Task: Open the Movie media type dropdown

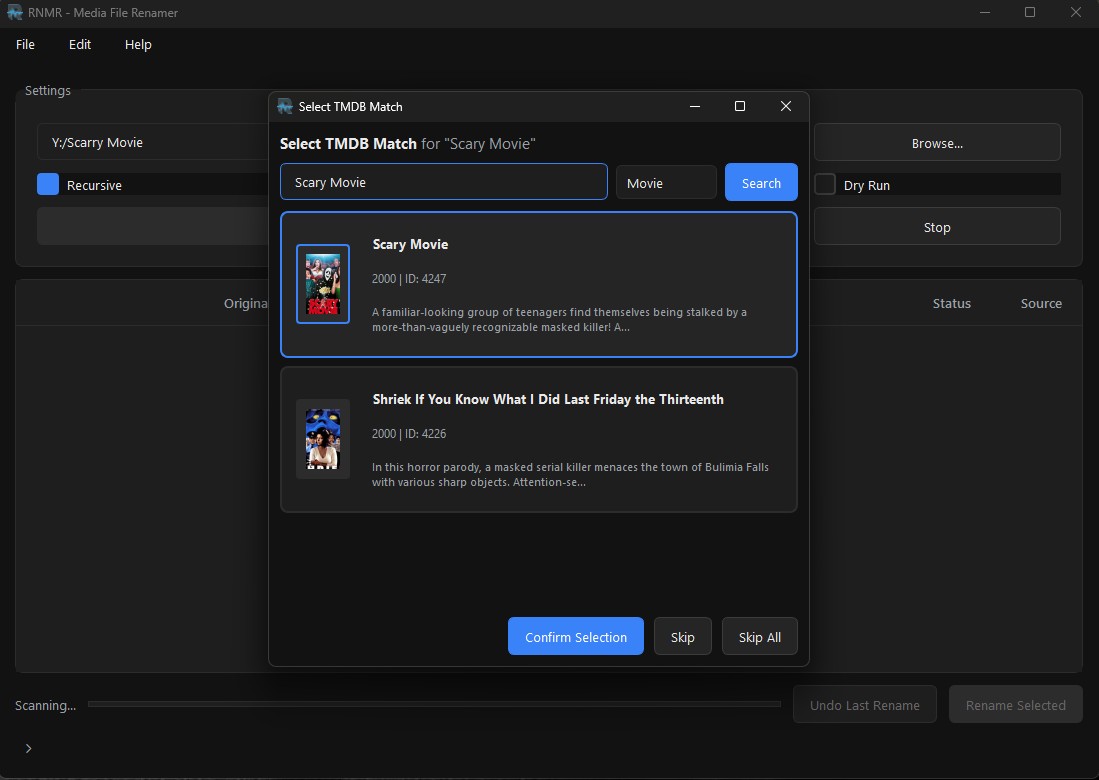Action: [x=666, y=183]
